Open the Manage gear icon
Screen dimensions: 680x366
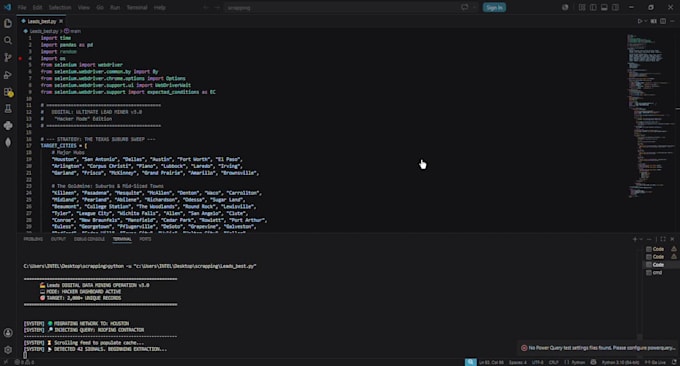[x=8, y=350]
